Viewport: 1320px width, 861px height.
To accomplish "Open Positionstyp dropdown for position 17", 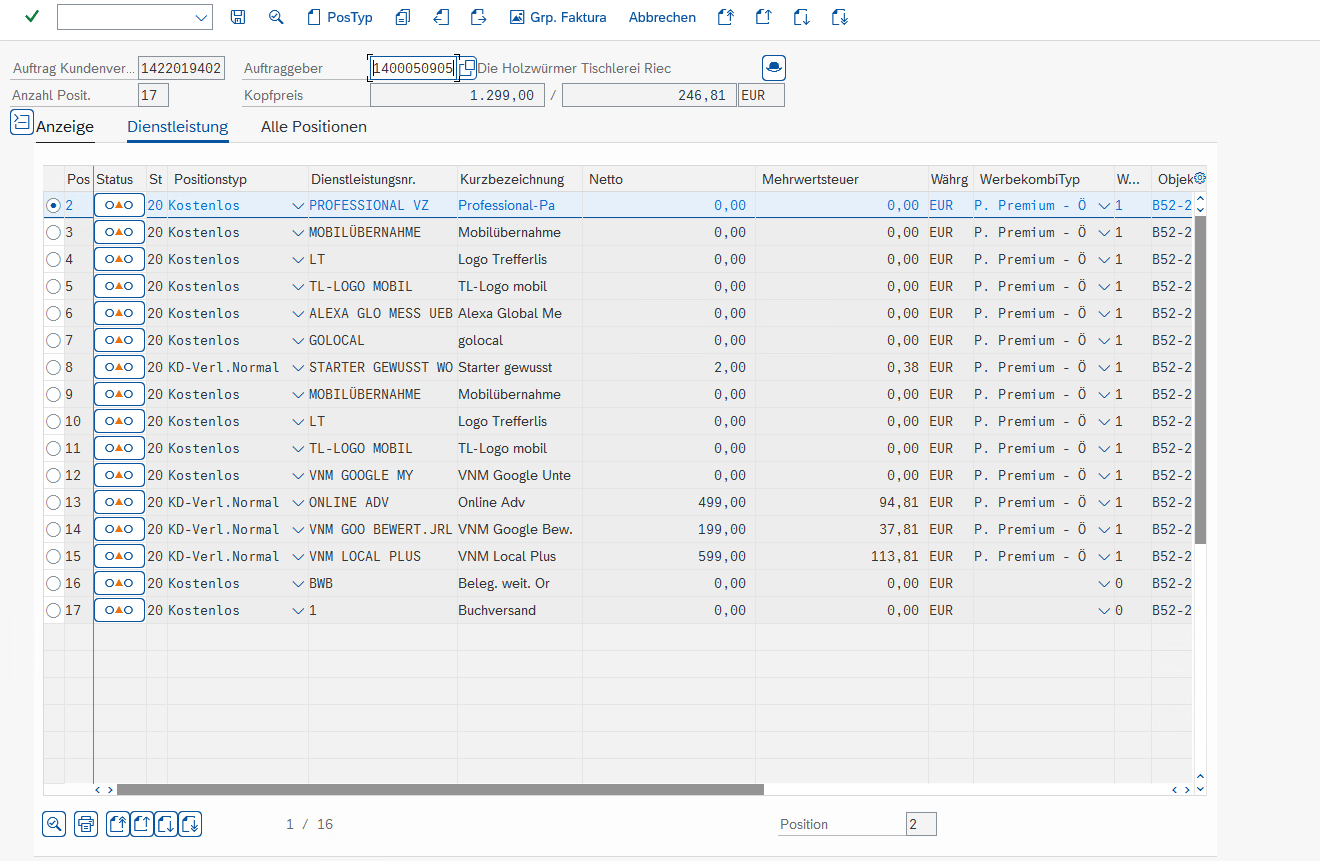I will (x=298, y=610).
